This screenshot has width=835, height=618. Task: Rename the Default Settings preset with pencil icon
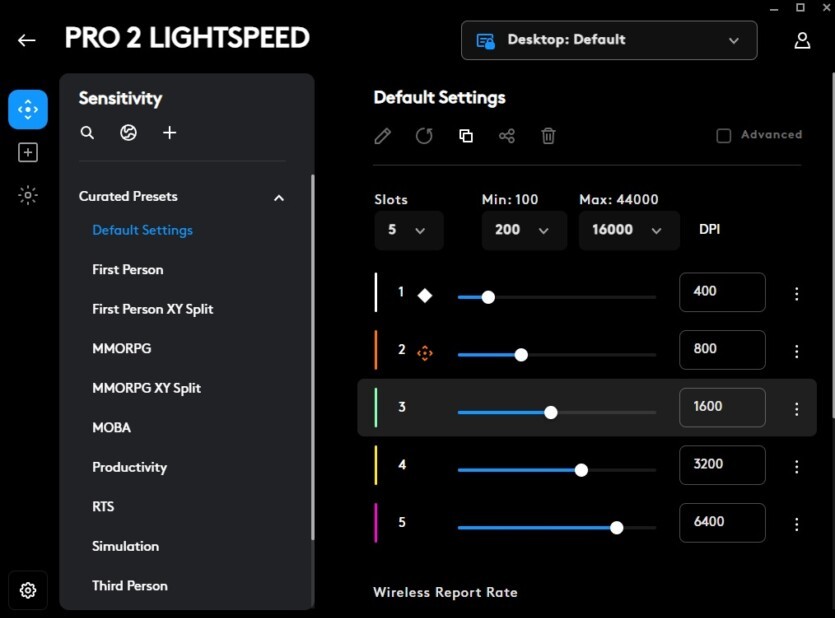(x=382, y=135)
